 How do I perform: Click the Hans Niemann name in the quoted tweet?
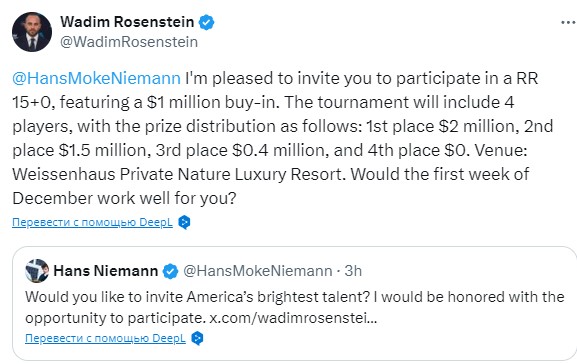(106, 271)
